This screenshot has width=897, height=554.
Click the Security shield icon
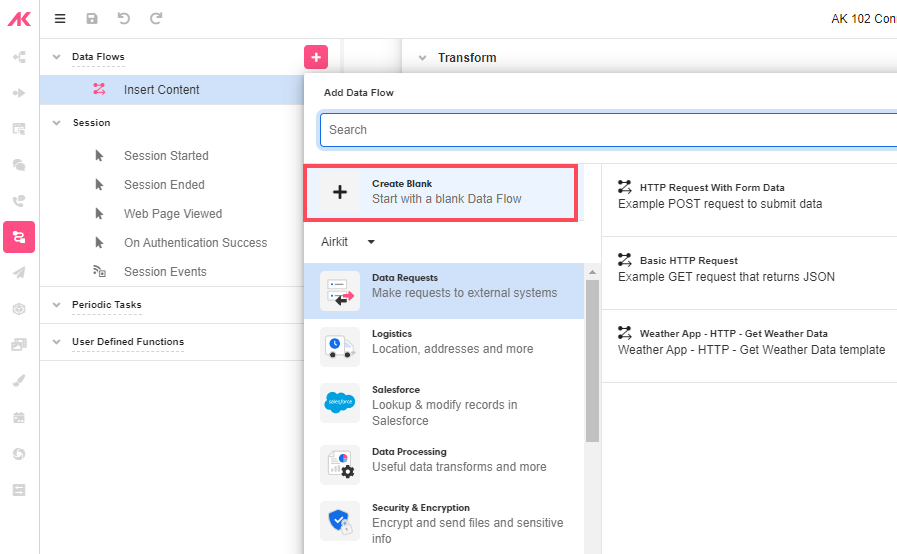click(x=340, y=521)
